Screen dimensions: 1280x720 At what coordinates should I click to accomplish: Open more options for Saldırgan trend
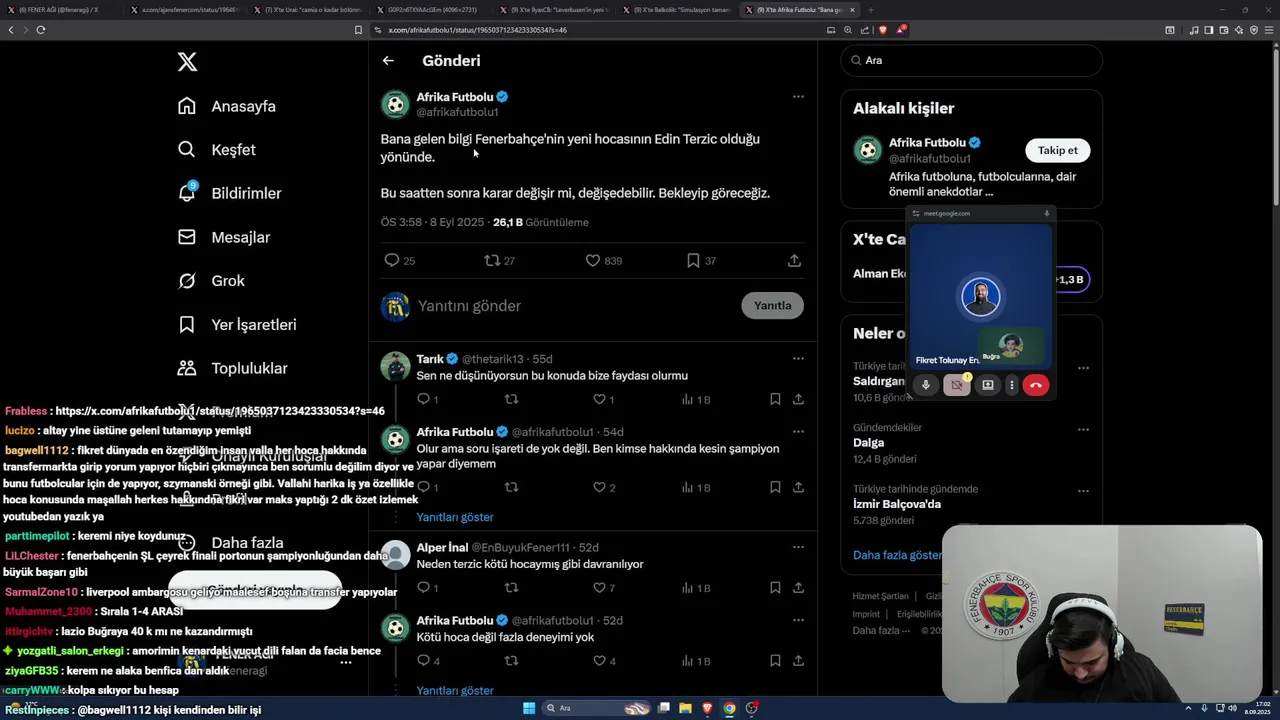1083,368
